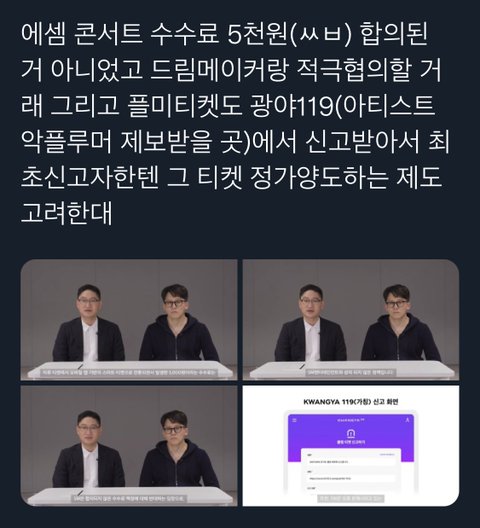480x528 pixels.
Task: Click the pen on desk in top-right photo
Action: 302,366
